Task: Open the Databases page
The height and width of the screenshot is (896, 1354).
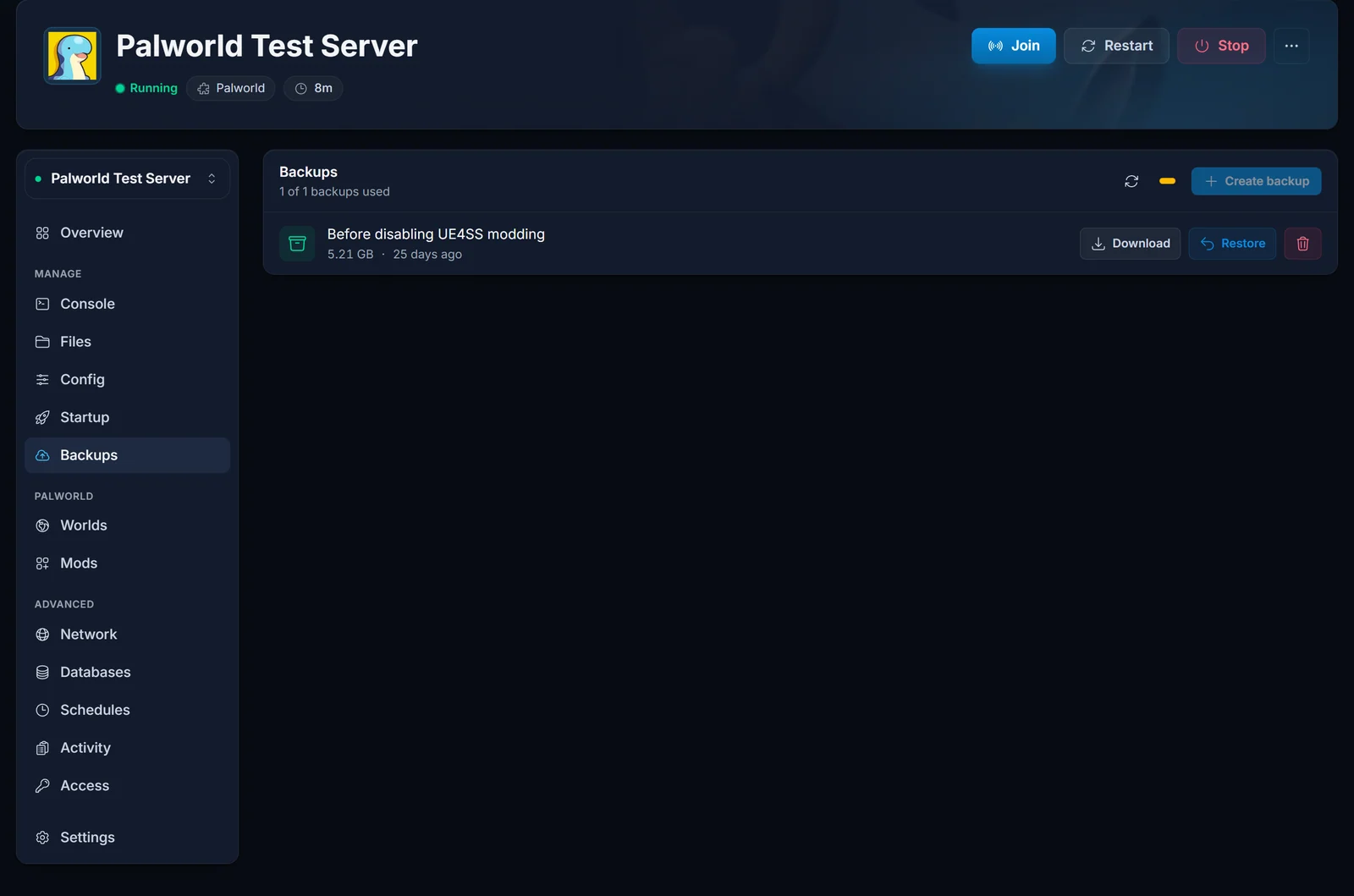Action: pyautogui.click(x=127, y=673)
